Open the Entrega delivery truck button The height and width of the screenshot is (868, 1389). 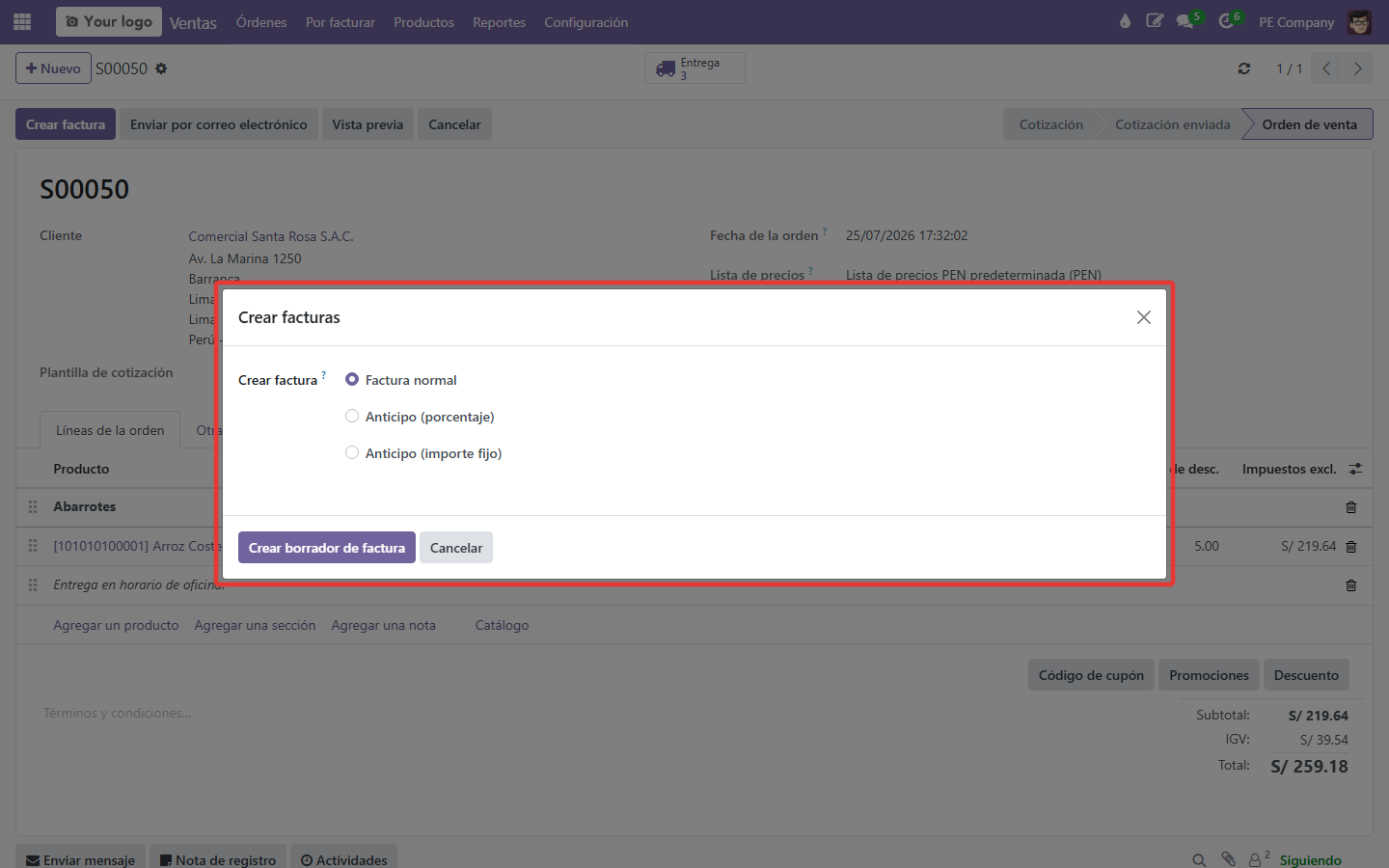694,68
